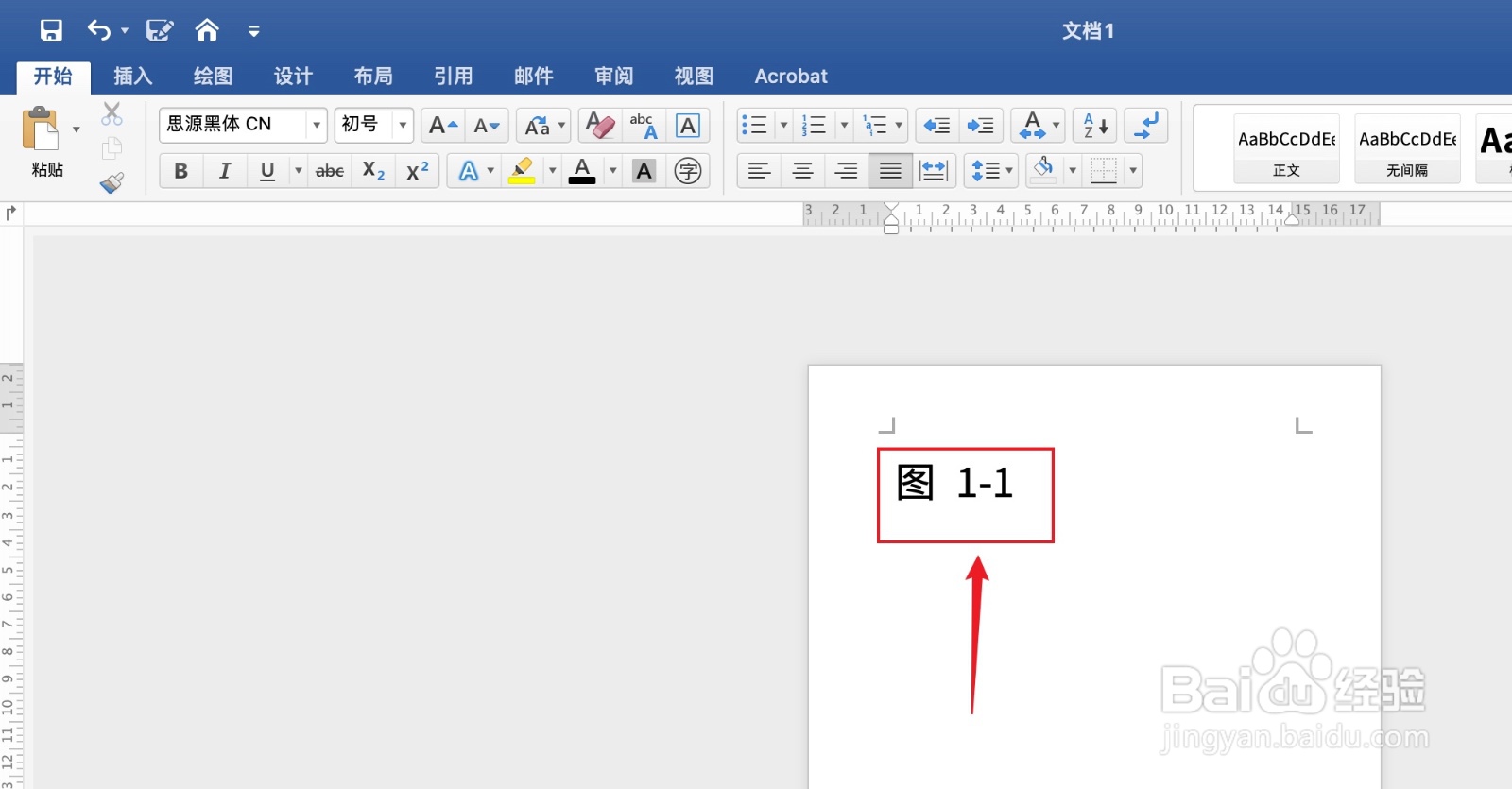Toggle Subscript formatting
Image resolution: width=1512 pixels, height=789 pixels.
373,171
